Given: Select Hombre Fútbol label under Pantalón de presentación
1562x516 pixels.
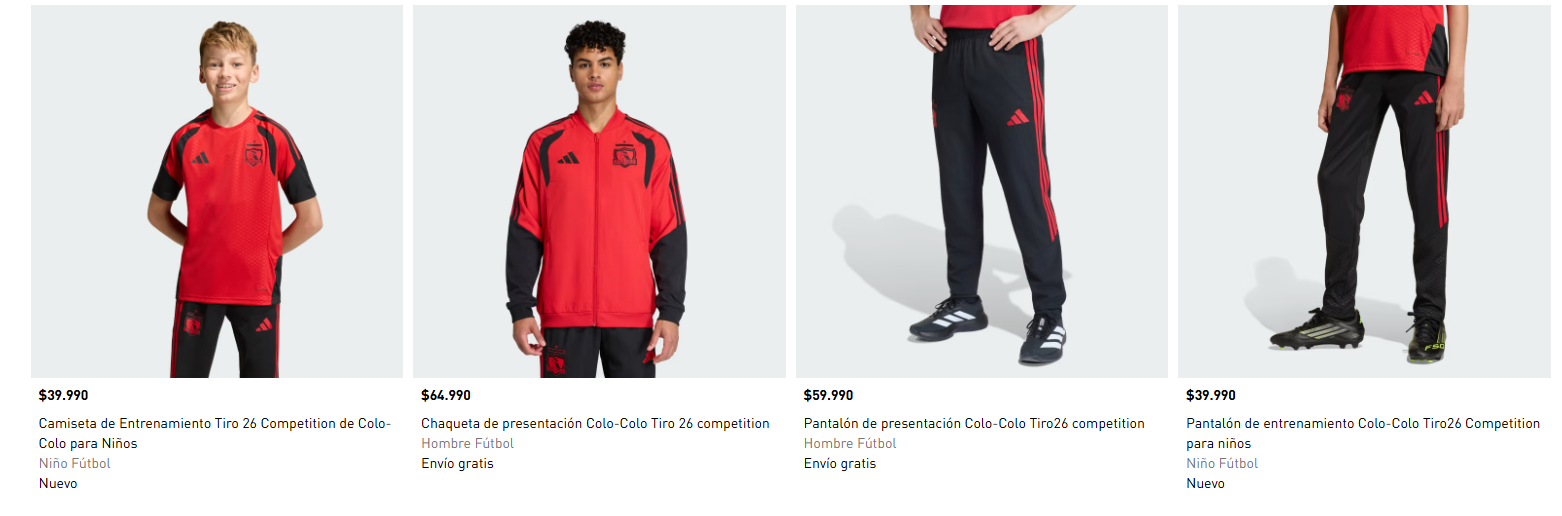Looking at the screenshot, I should (850, 443).
